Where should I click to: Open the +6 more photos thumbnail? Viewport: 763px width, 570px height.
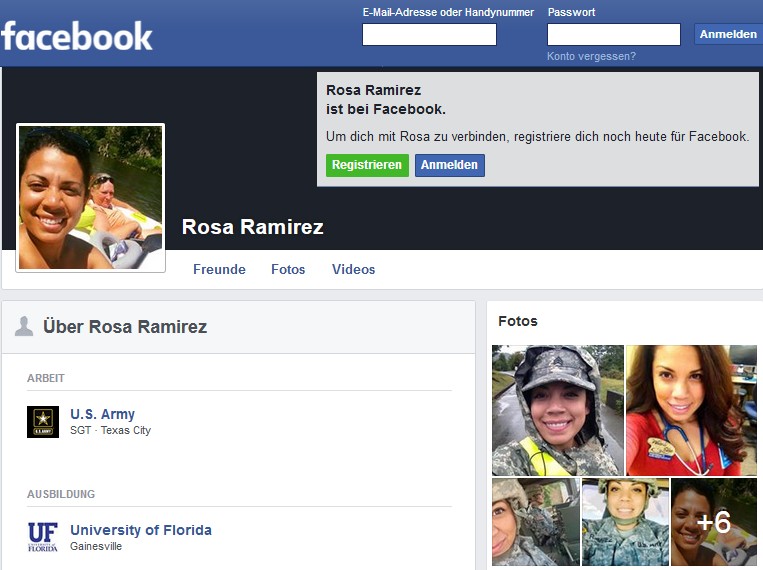click(714, 522)
